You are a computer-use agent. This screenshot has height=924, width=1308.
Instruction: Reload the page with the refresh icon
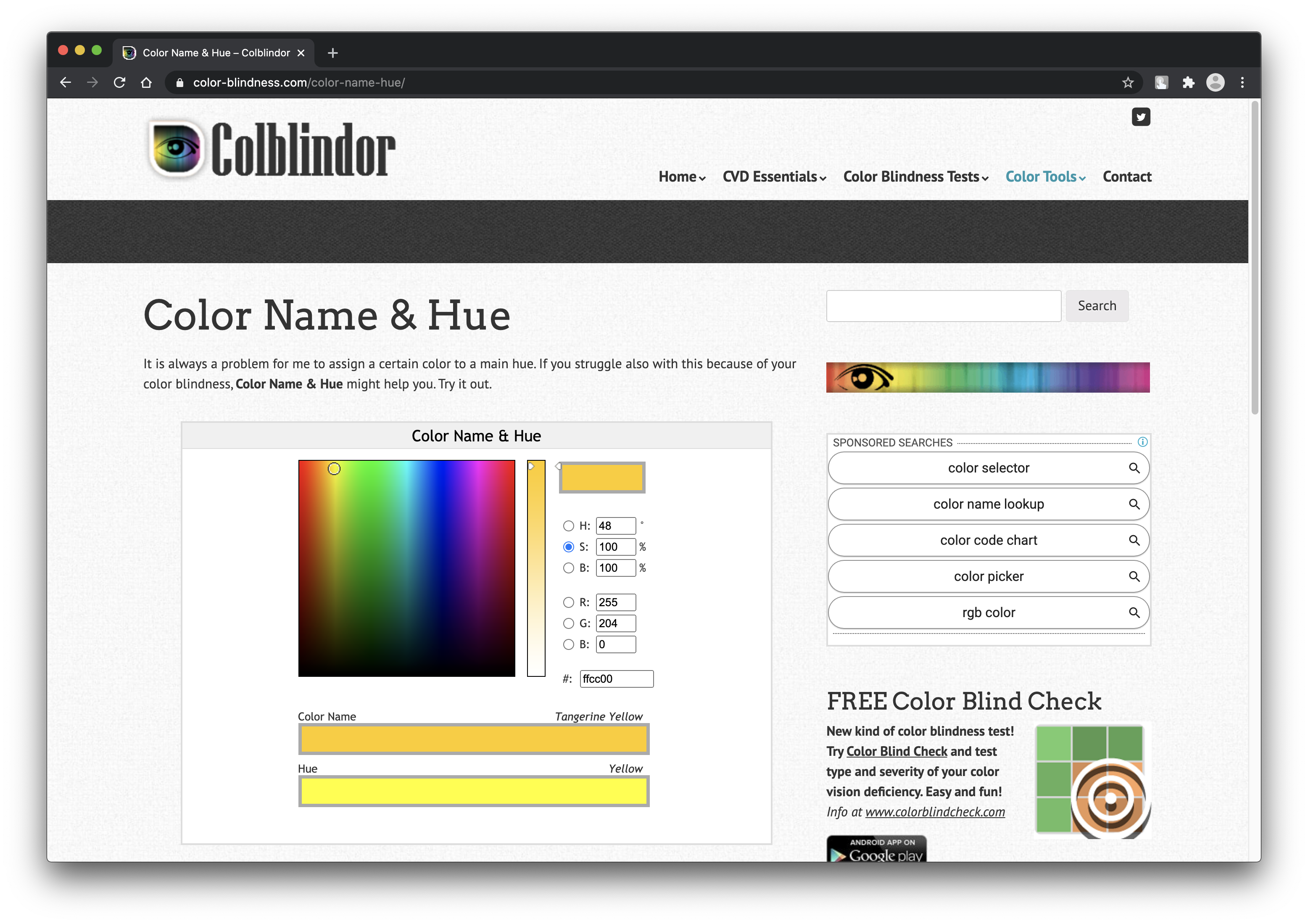(119, 82)
